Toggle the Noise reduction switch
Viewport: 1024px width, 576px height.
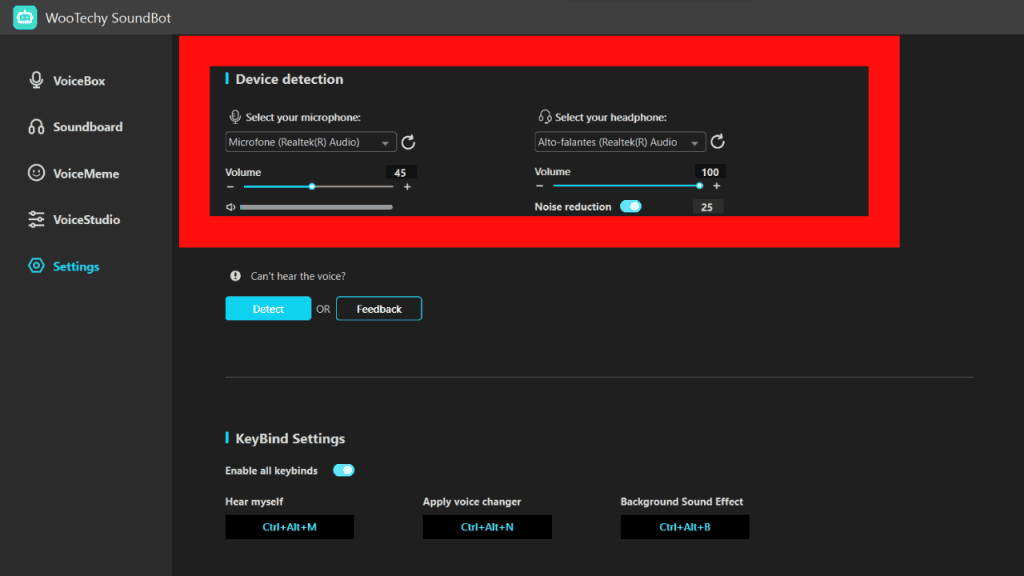point(631,207)
